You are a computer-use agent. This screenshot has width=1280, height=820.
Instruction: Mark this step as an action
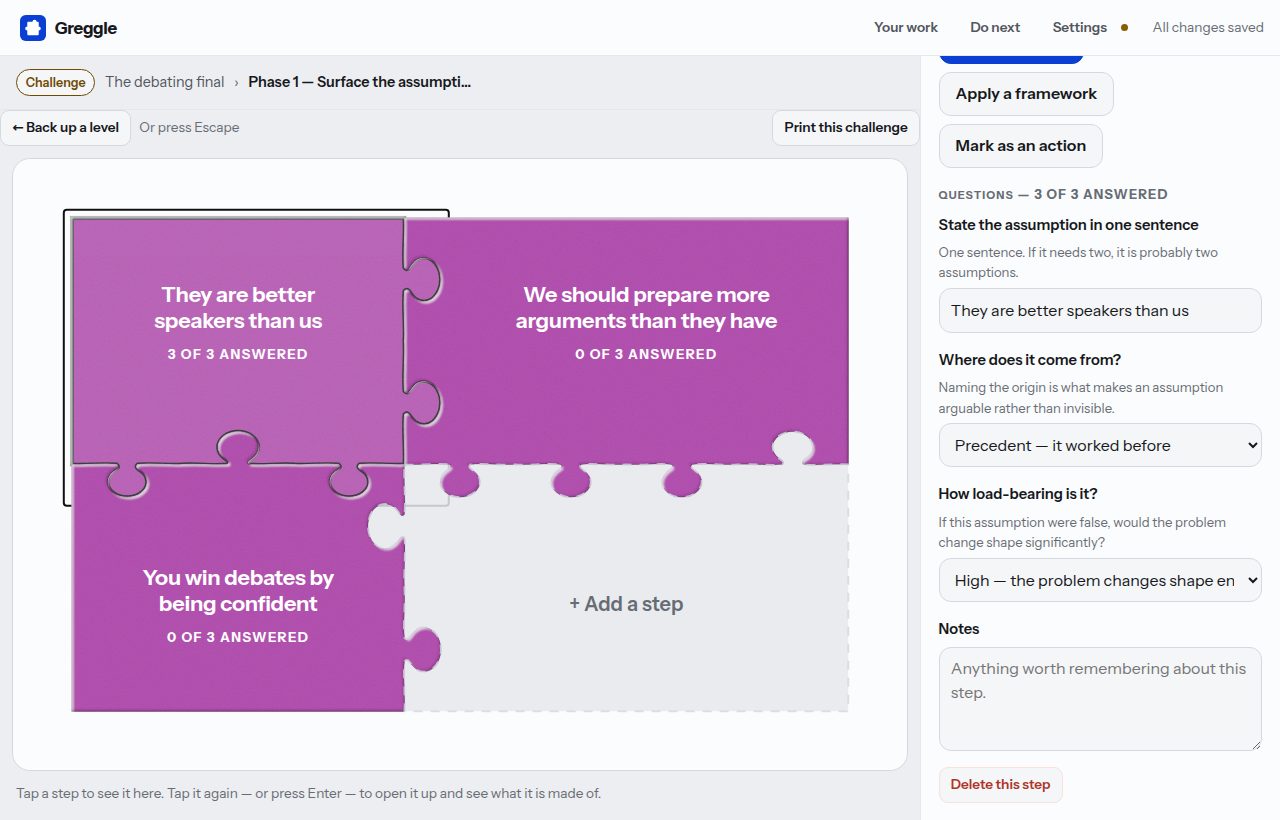click(1020, 146)
